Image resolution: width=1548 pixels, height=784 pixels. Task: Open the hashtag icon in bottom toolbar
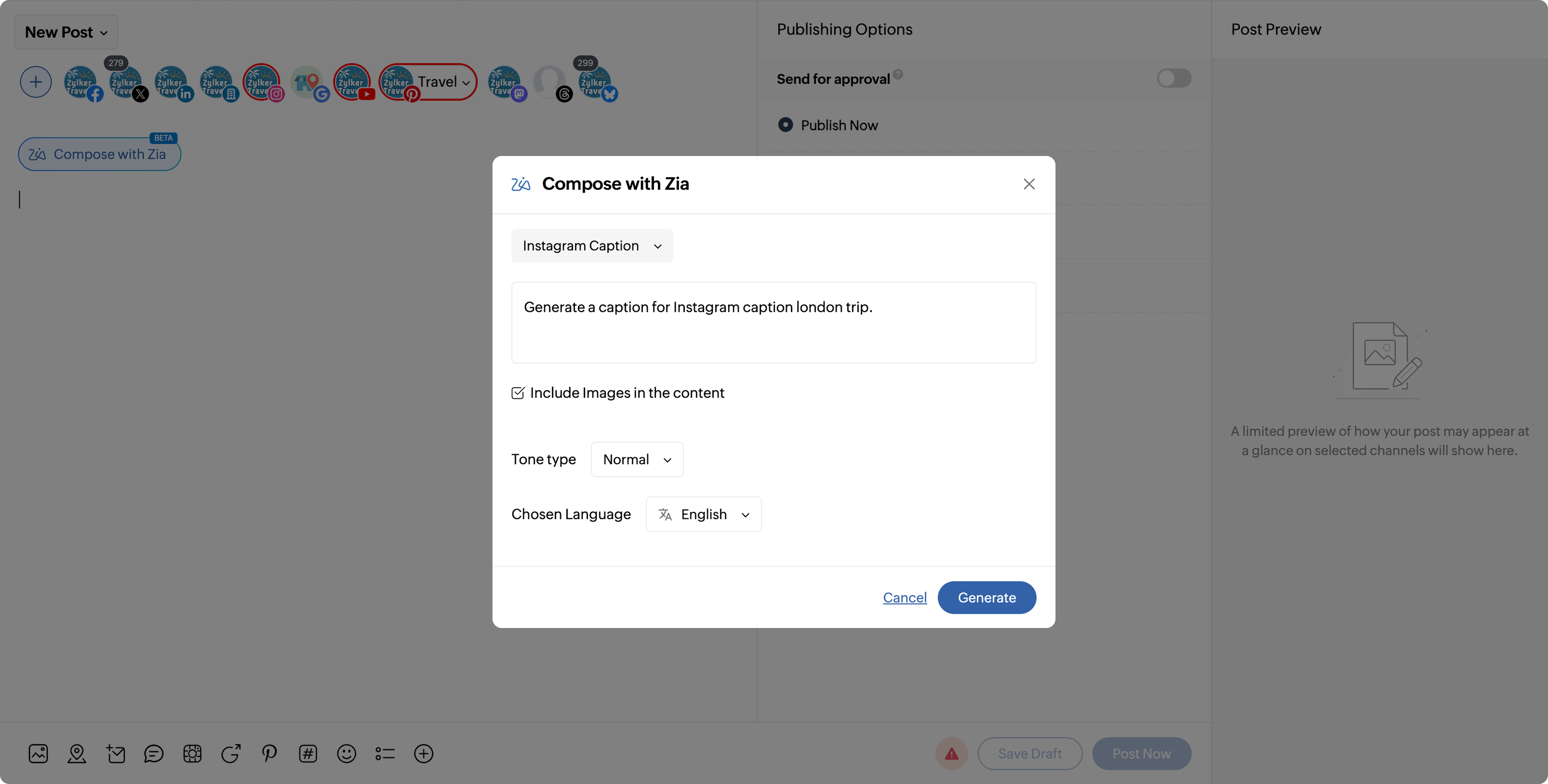tap(308, 753)
